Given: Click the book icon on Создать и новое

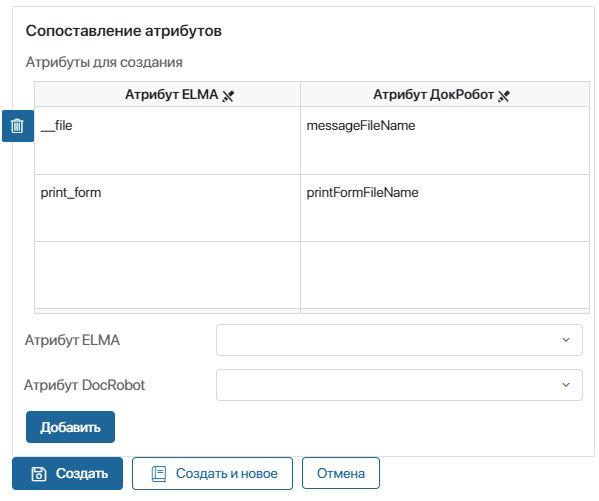Looking at the screenshot, I should [x=159, y=473].
